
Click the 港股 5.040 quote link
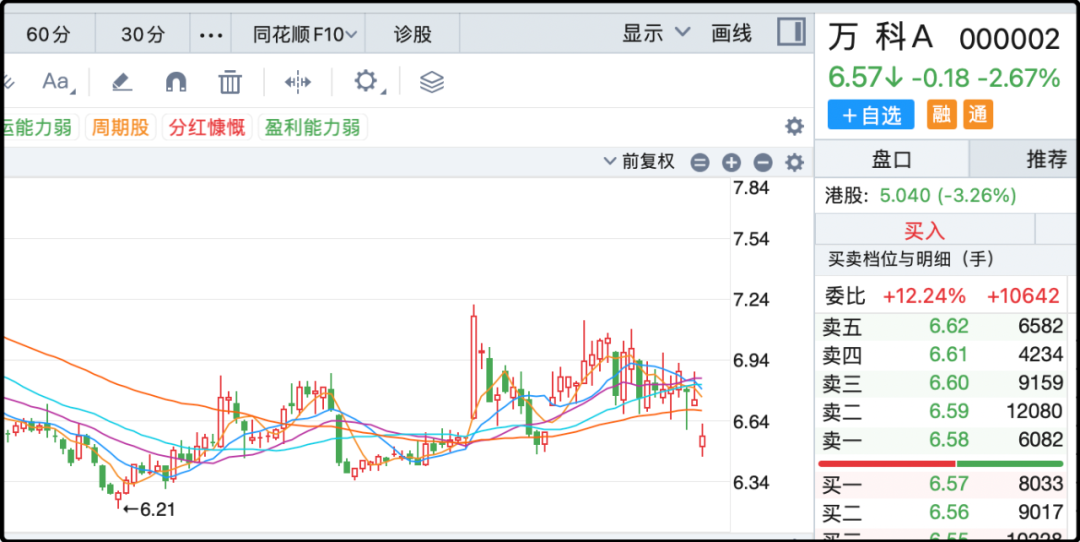921,196
